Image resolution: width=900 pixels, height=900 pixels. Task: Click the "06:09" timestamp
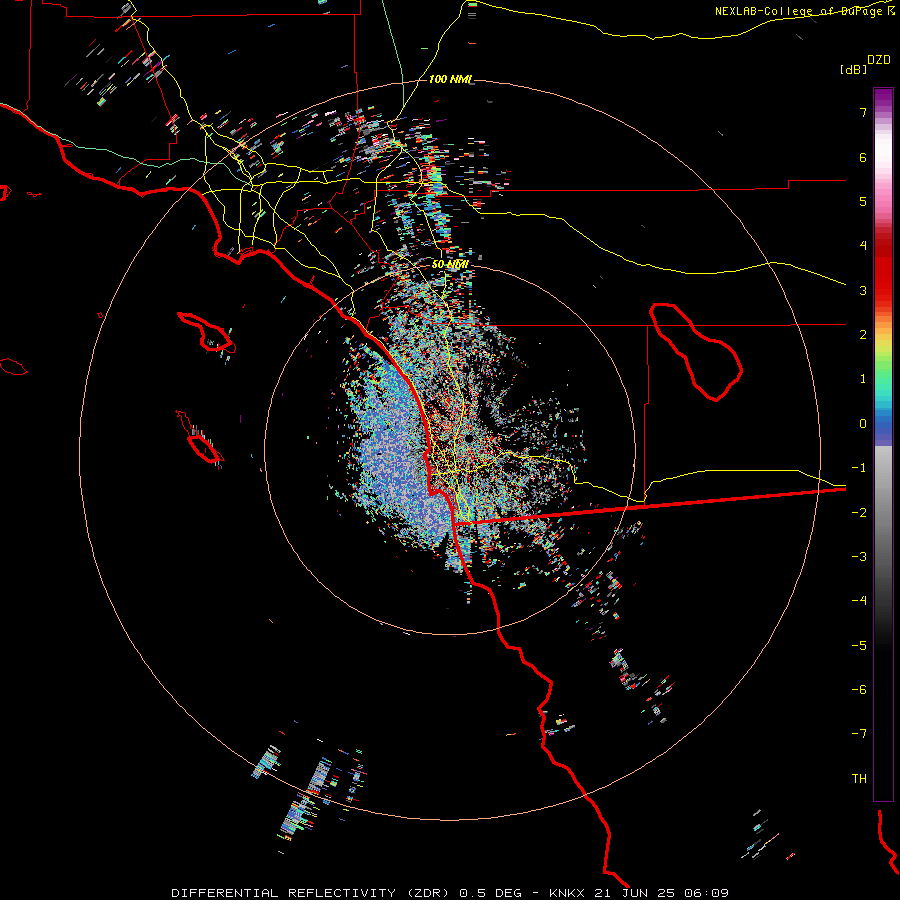(x=706, y=893)
